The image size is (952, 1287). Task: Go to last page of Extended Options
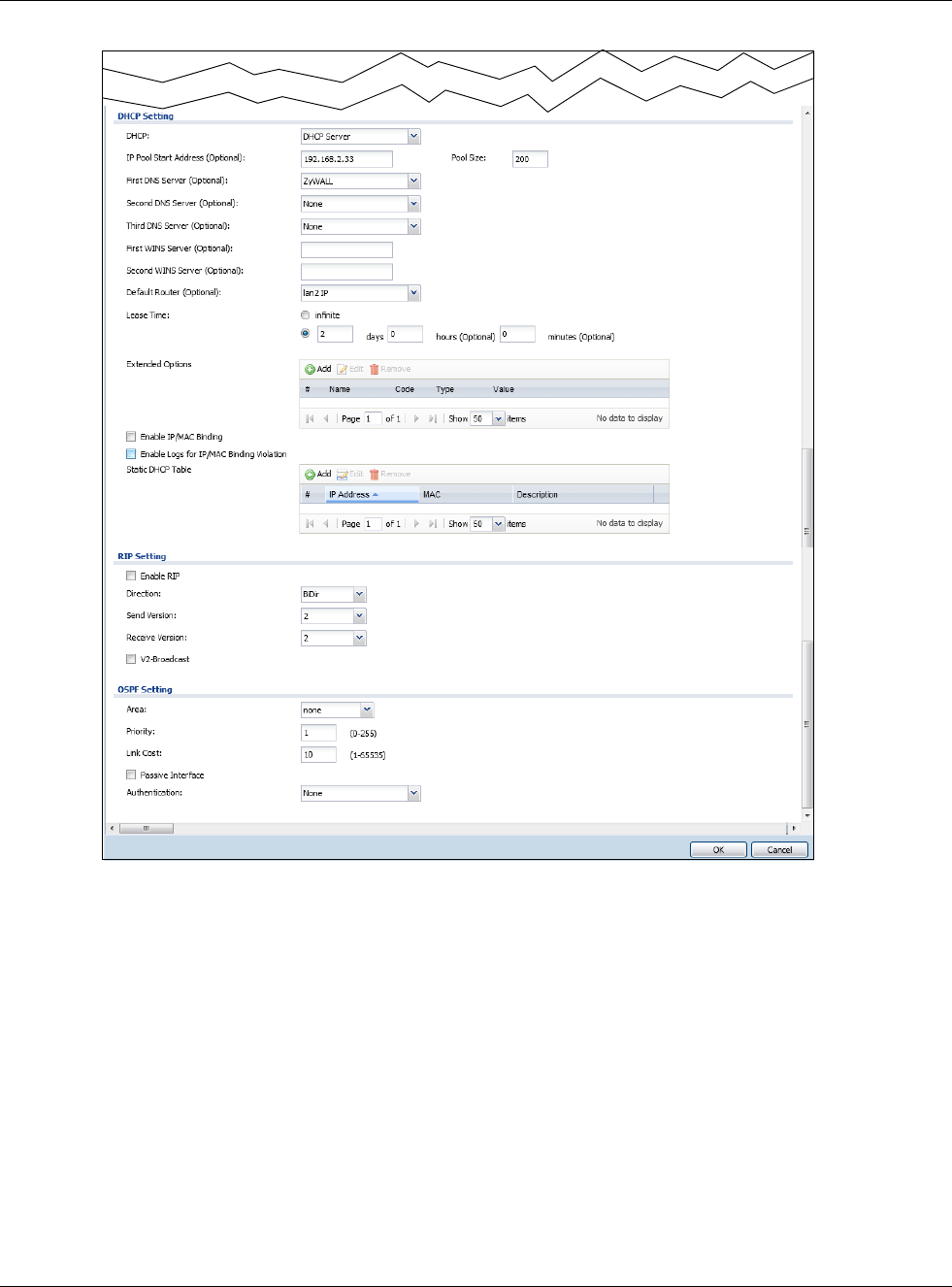point(433,418)
